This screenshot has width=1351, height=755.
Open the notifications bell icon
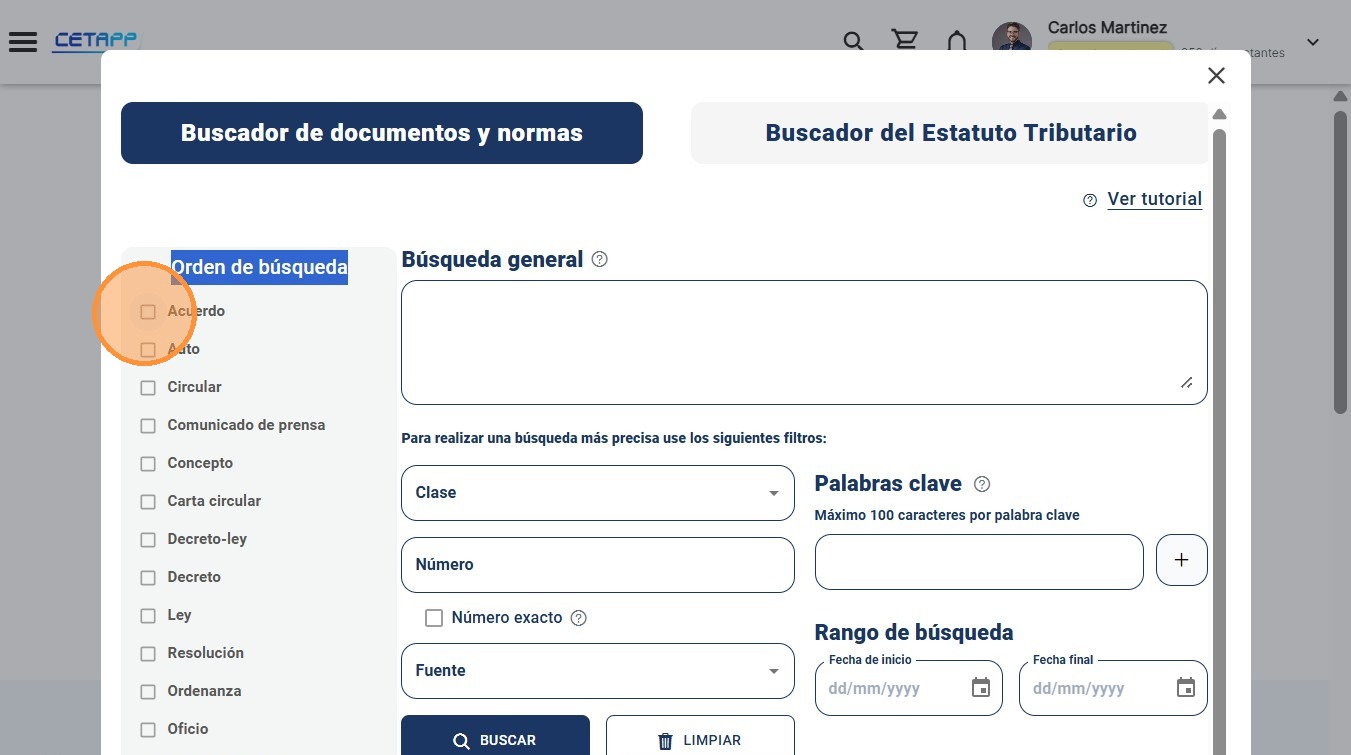[x=957, y=41]
